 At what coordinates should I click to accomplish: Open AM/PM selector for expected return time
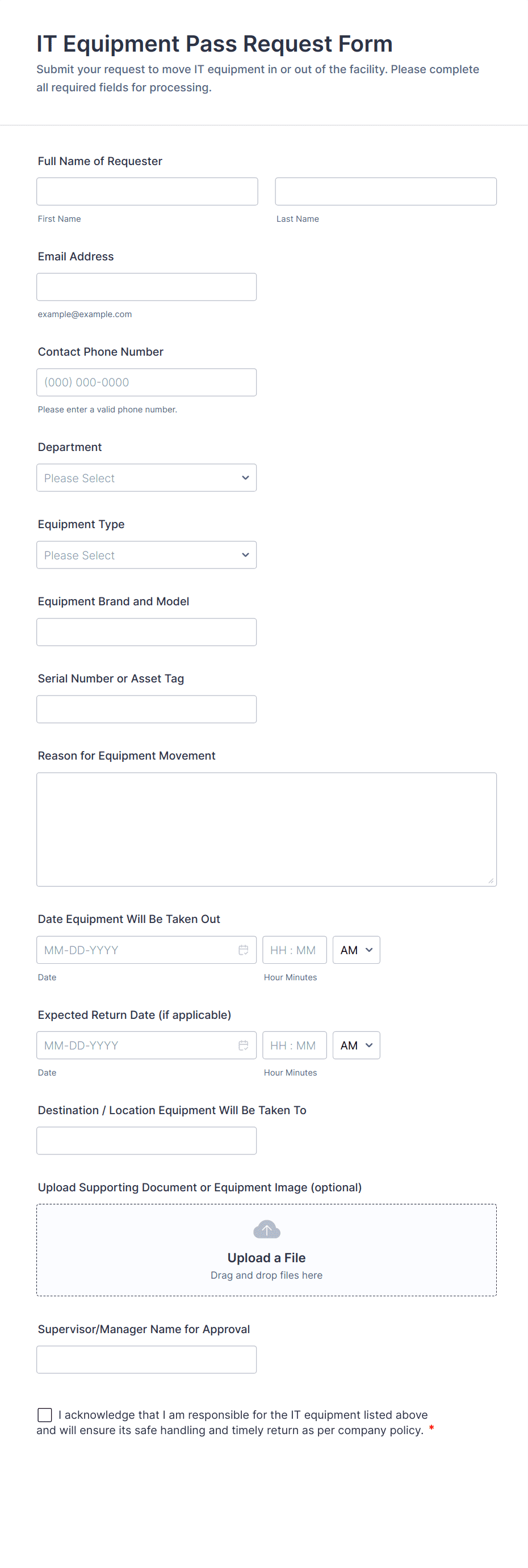pyautogui.click(x=357, y=1045)
